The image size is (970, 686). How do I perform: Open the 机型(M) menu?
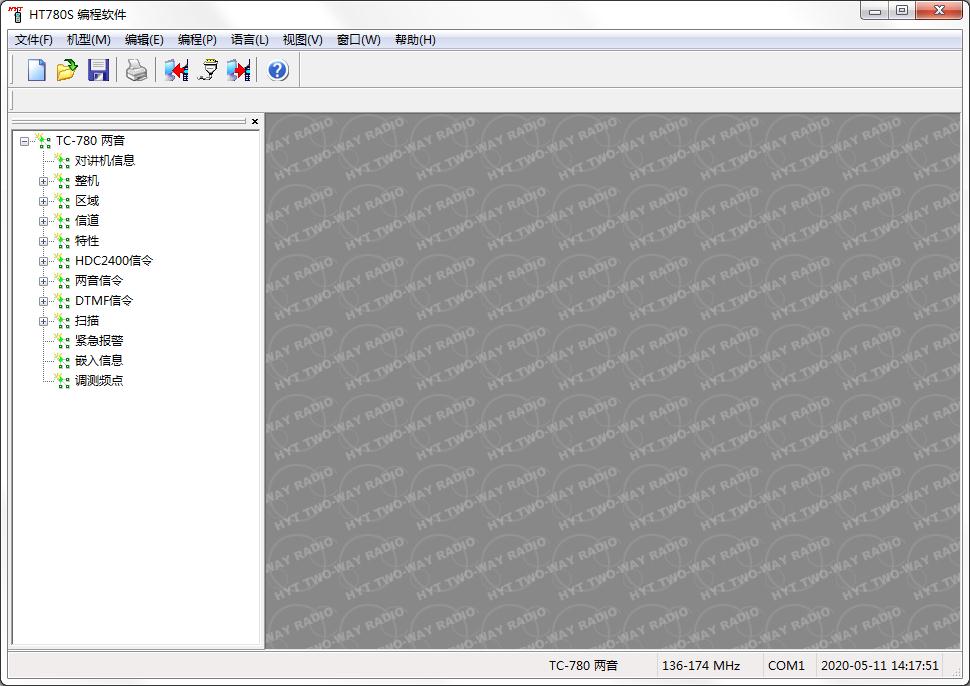[x=88, y=40]
